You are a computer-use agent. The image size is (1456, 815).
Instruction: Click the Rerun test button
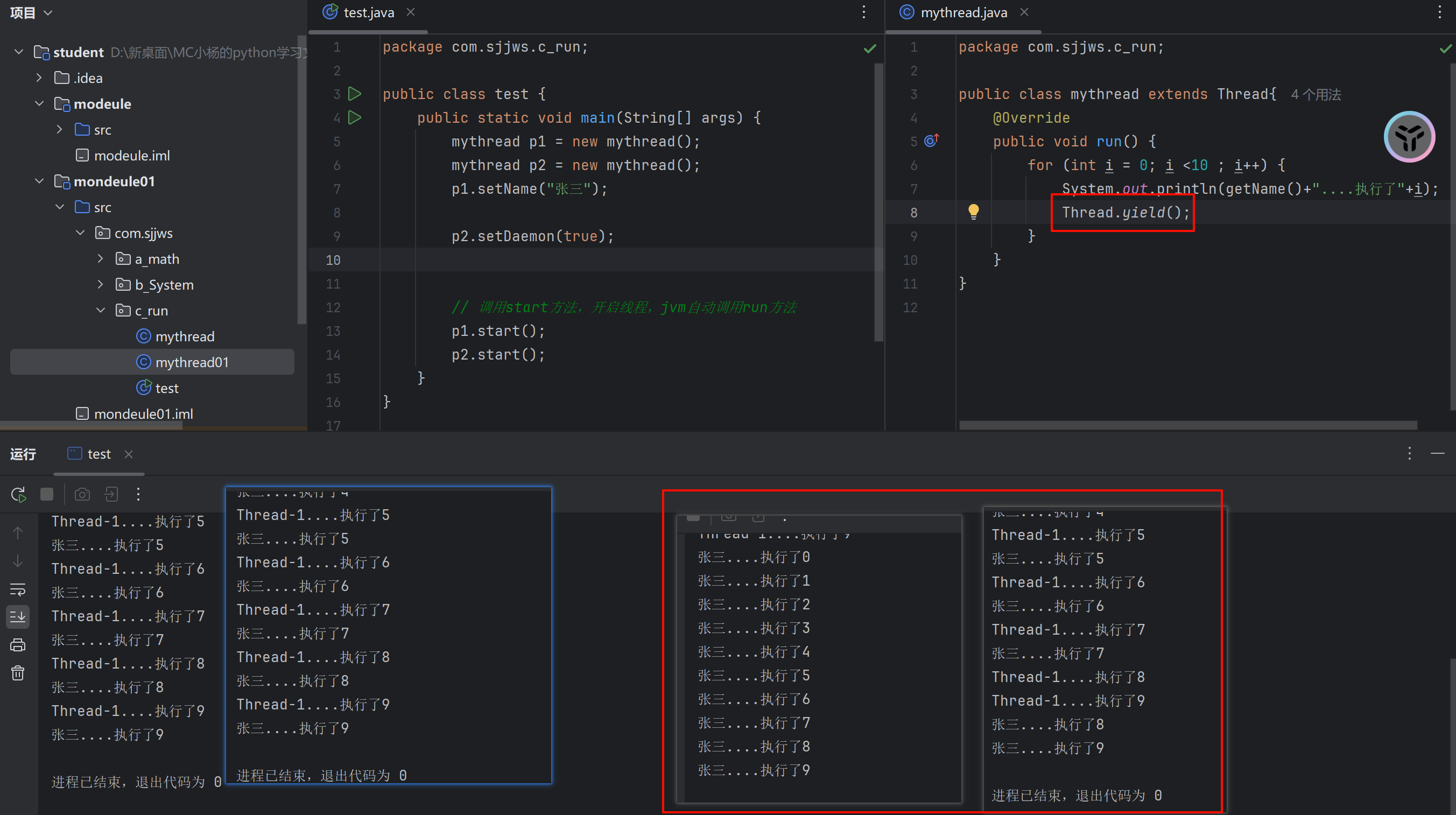[x=18, y=495]
